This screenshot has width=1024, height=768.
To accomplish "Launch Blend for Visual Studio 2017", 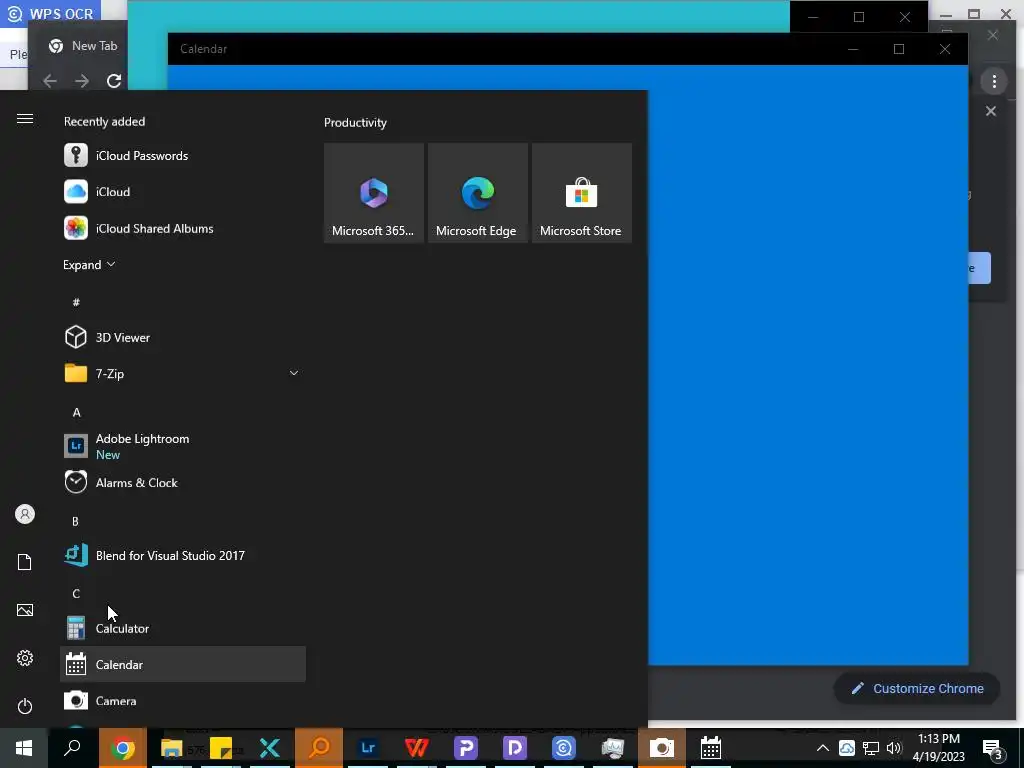I will point(183,555).
